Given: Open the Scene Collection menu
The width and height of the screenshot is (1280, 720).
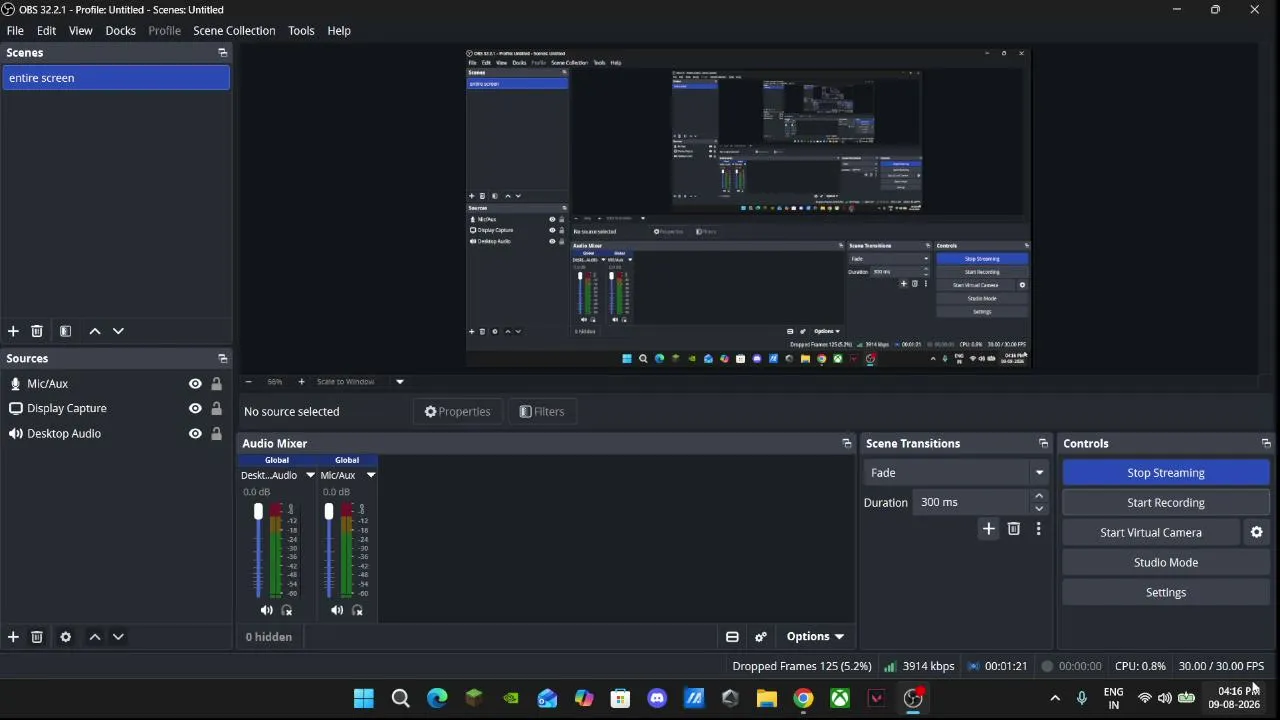Looking at the screenshot, I should coord(234,31).
